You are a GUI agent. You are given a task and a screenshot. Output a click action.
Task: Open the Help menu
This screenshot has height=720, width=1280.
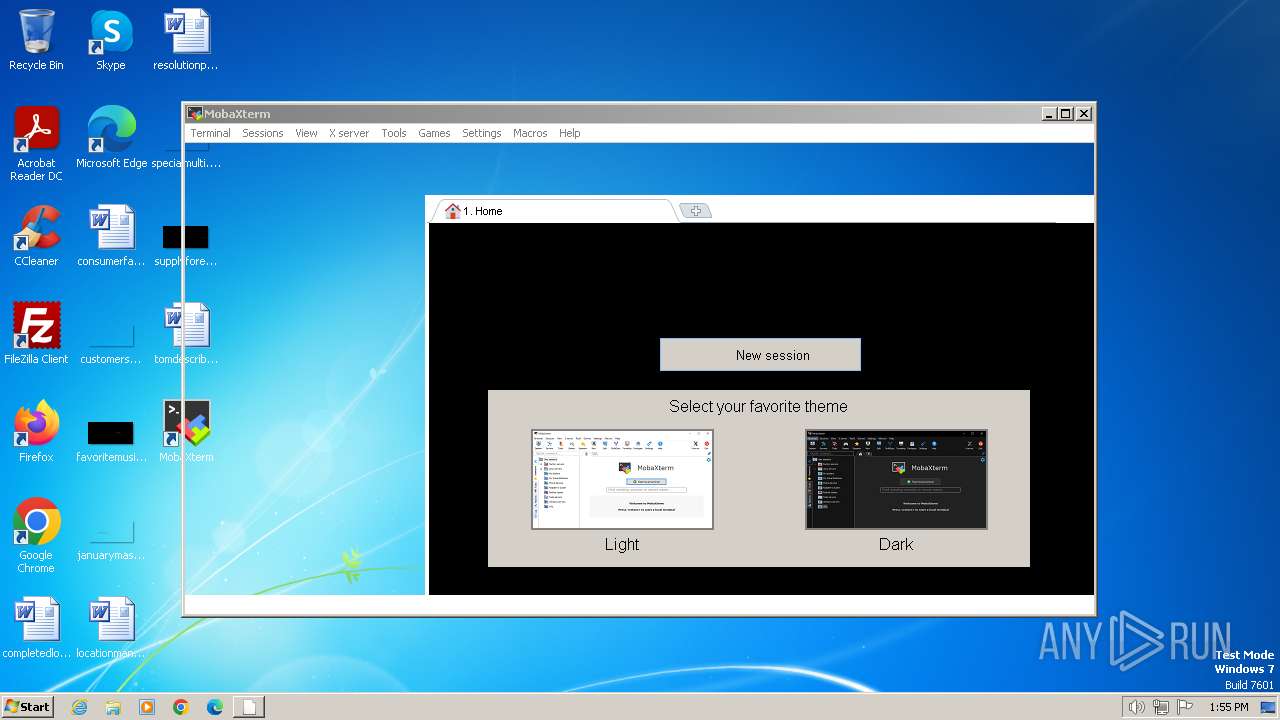(569, 133)
